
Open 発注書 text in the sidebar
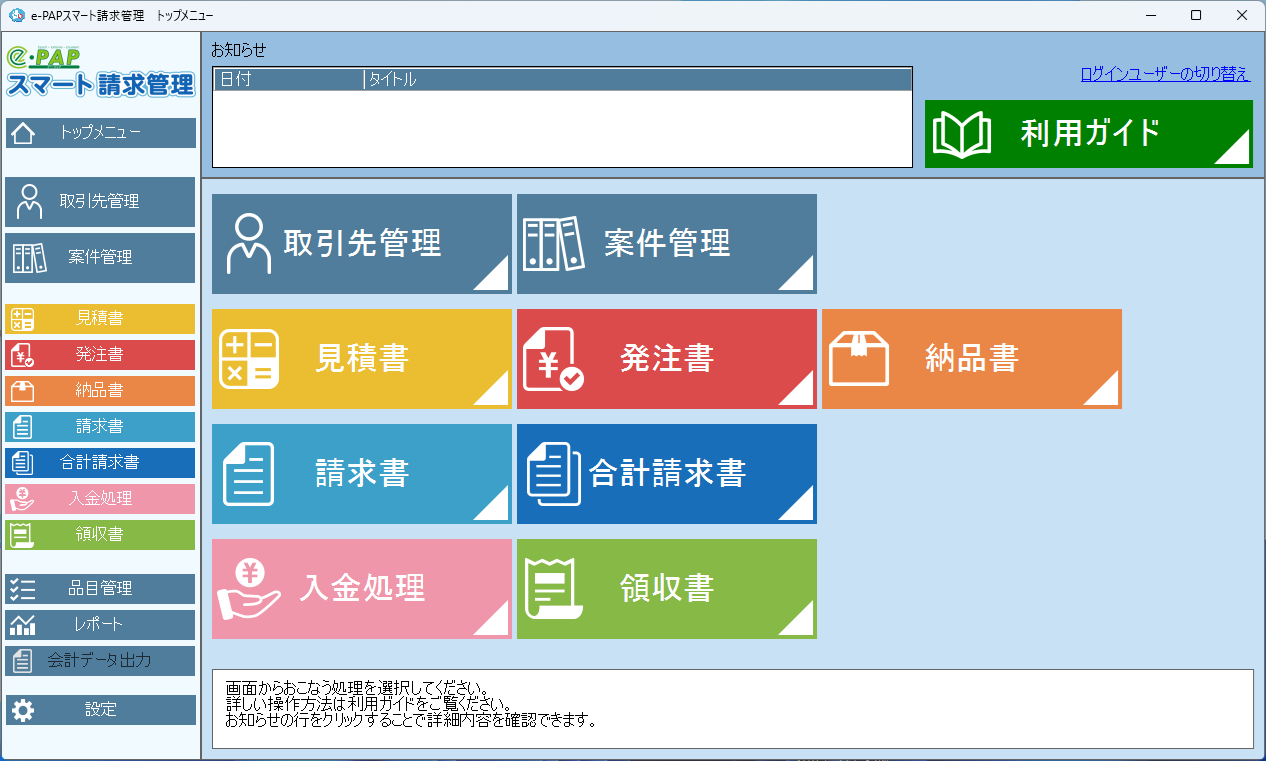click(99, 355)
